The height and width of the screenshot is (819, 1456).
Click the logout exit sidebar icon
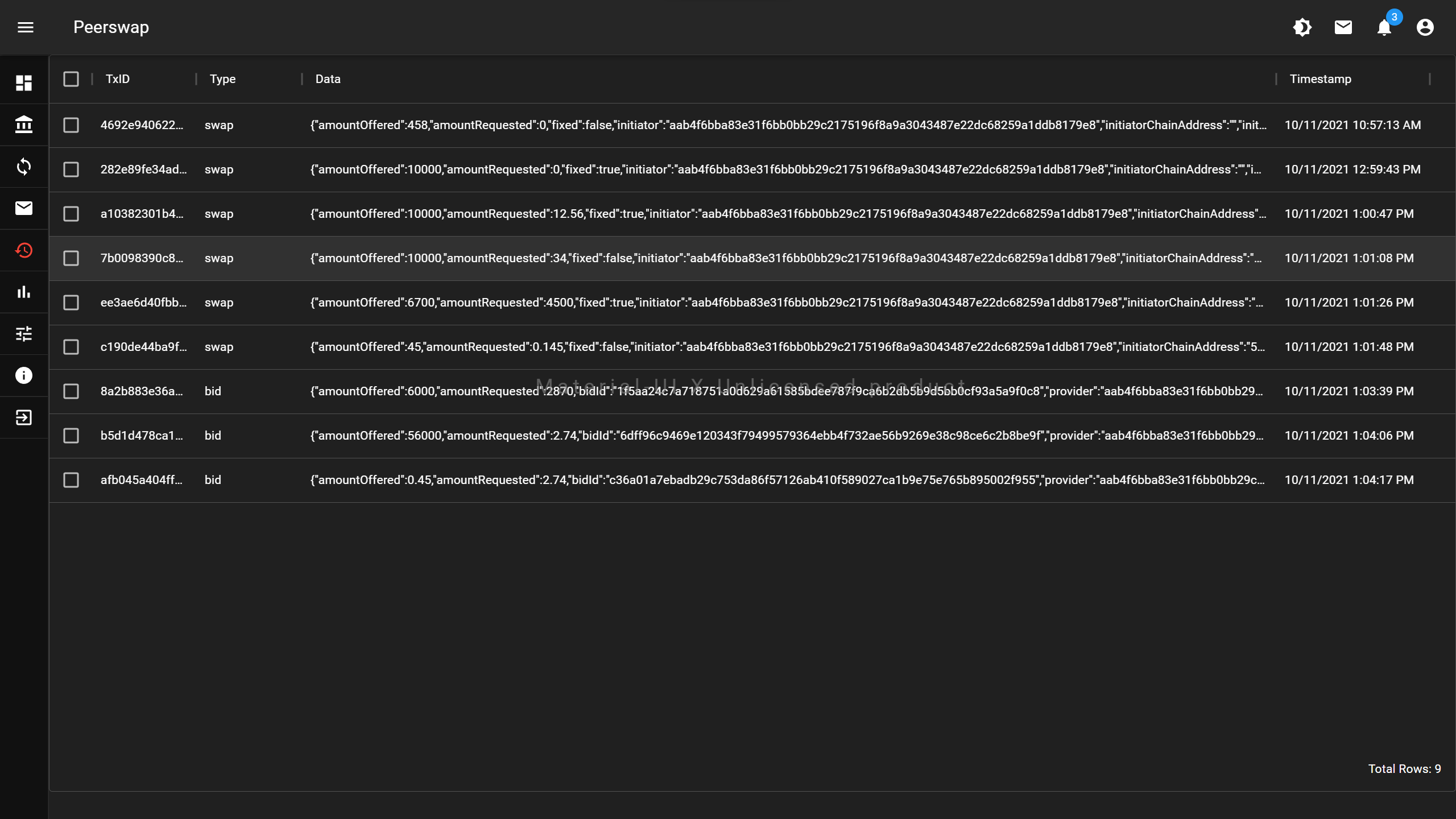24,417
